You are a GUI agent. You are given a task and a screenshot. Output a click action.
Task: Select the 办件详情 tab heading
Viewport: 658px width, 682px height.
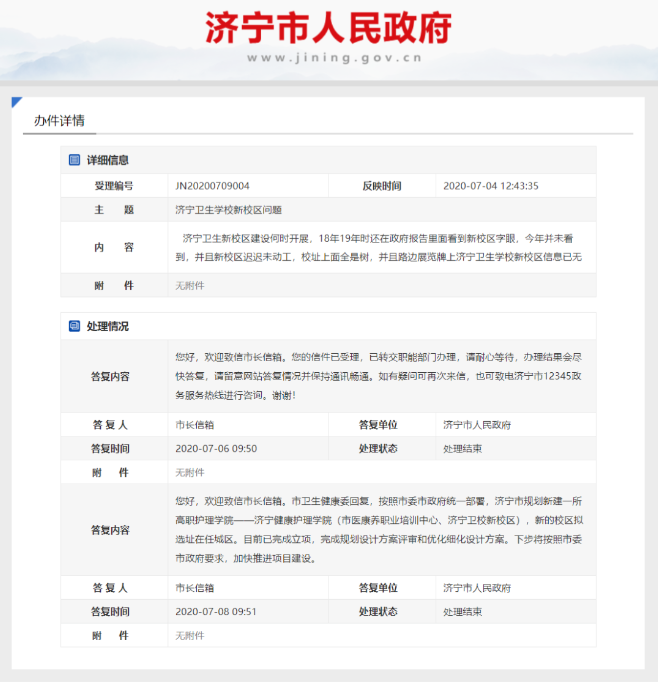click(x=60, y=121)
